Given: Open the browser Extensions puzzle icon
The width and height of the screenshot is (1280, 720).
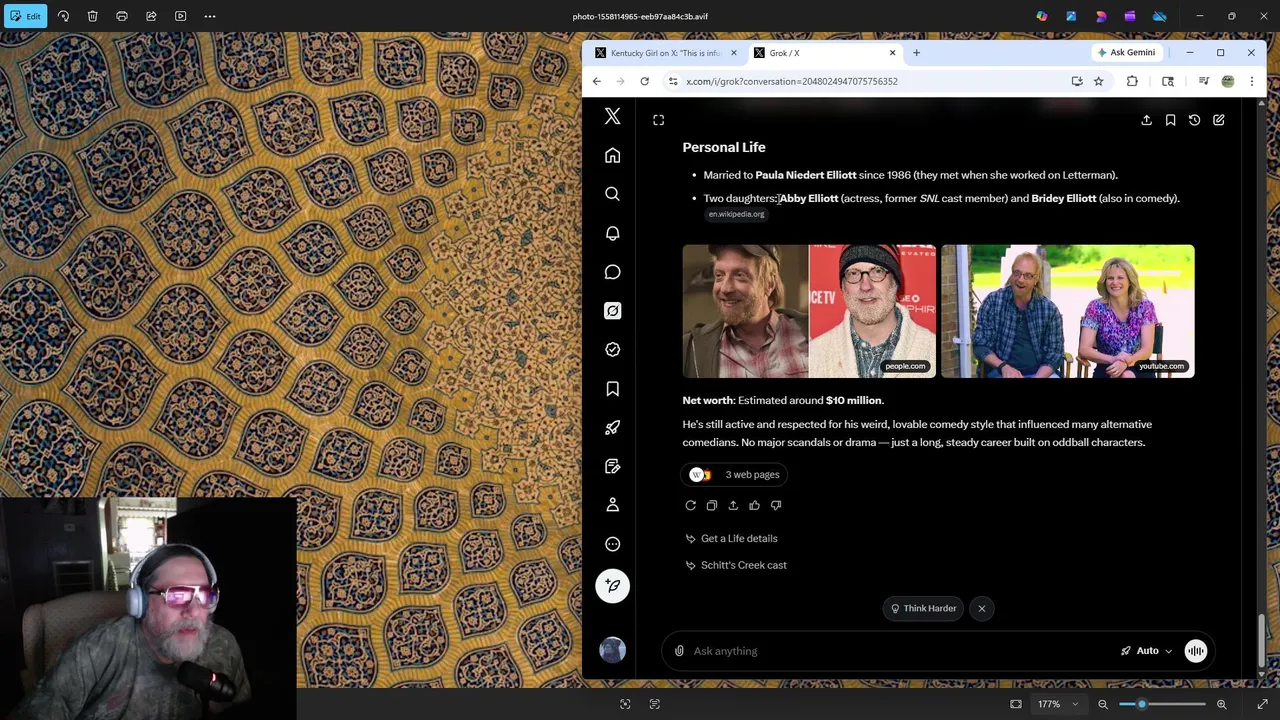Looking at the screenshot, I should tap(1132, 81).
